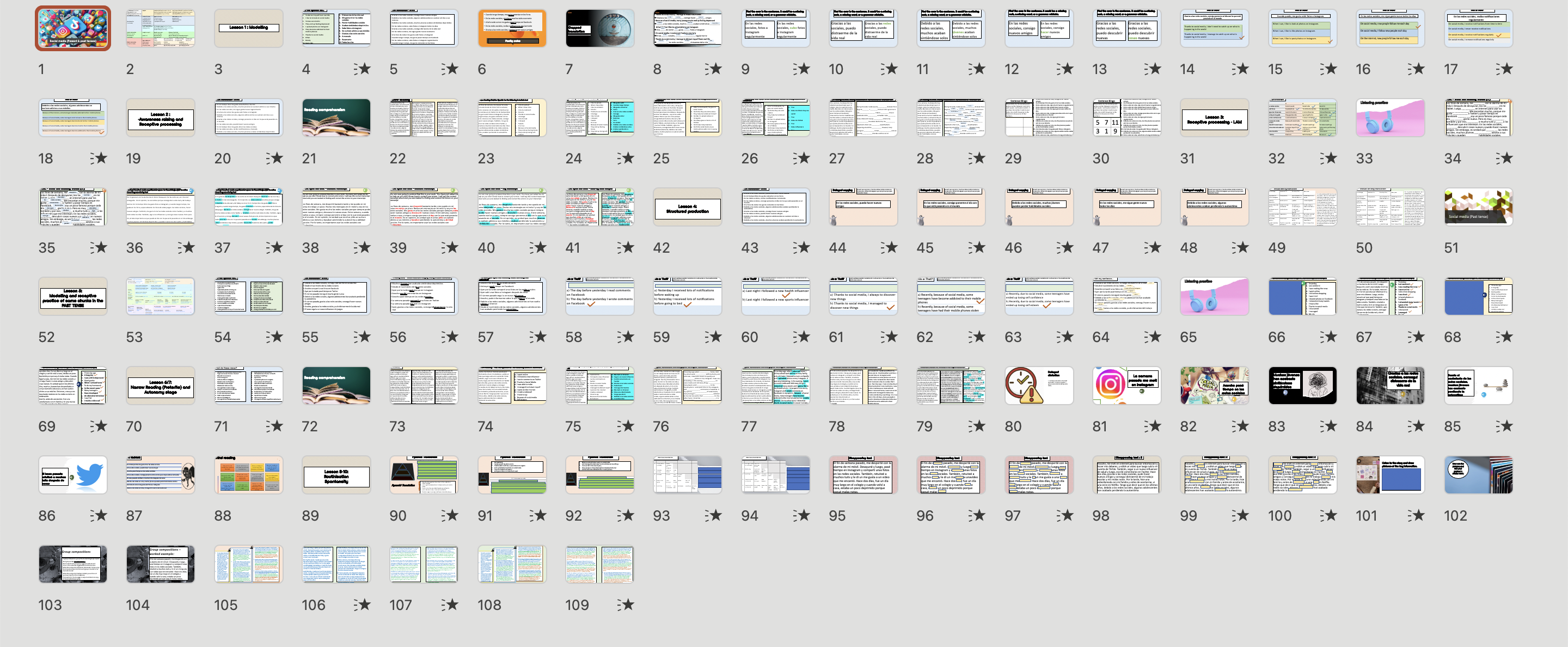Select slide 1 Social media title thumbnail
1568x647 pixels.
tap(73, 29)
